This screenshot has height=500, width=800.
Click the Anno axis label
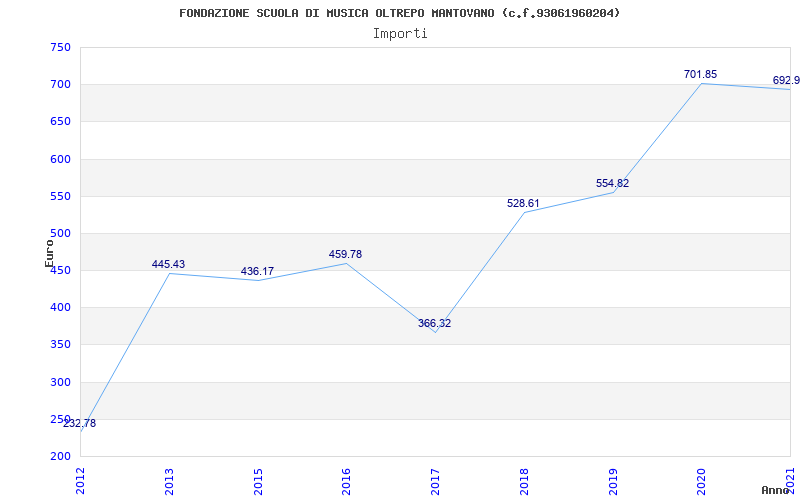tap(776, 490)
